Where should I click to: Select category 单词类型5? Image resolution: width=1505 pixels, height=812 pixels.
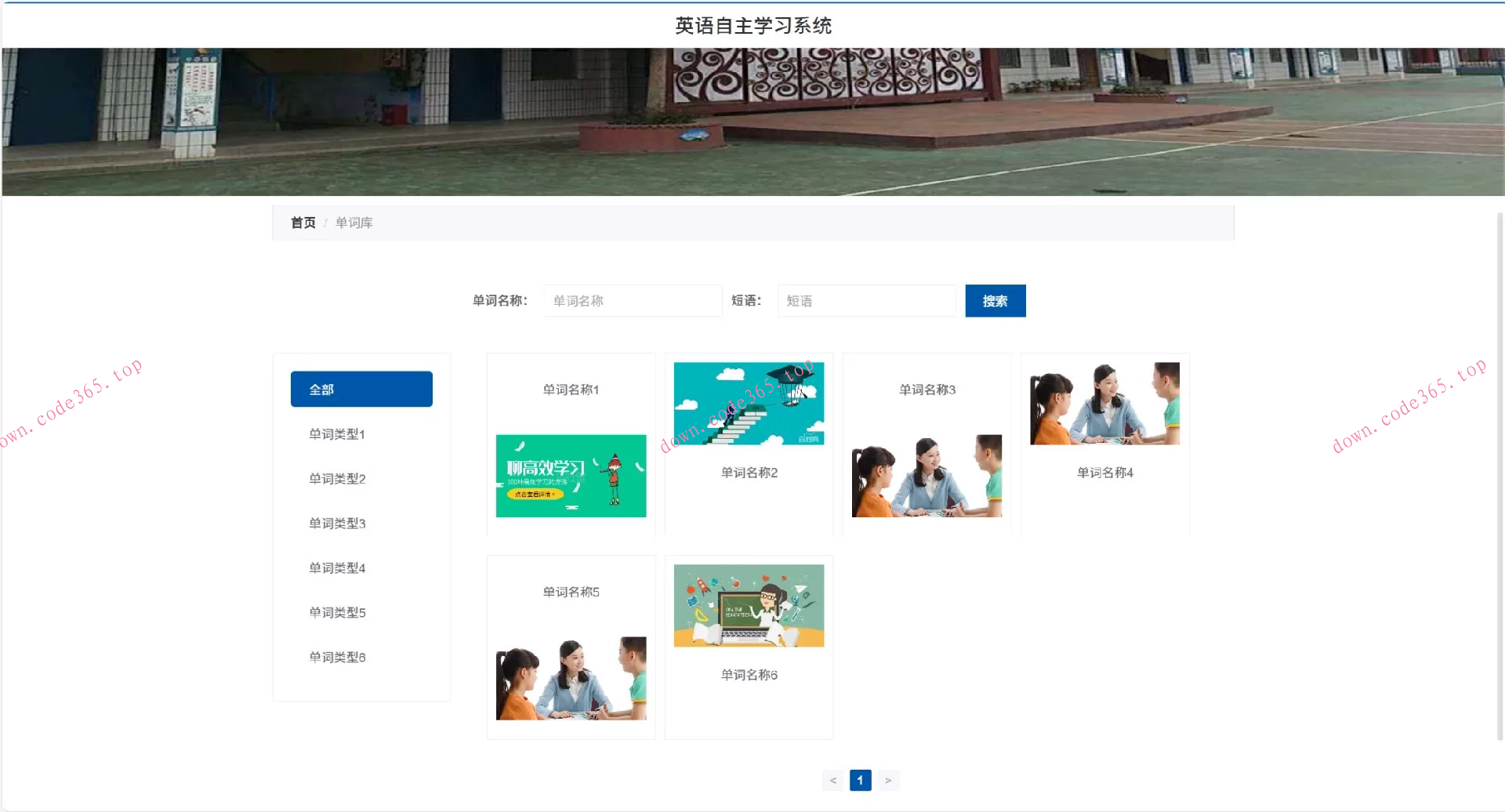point(336,612)
